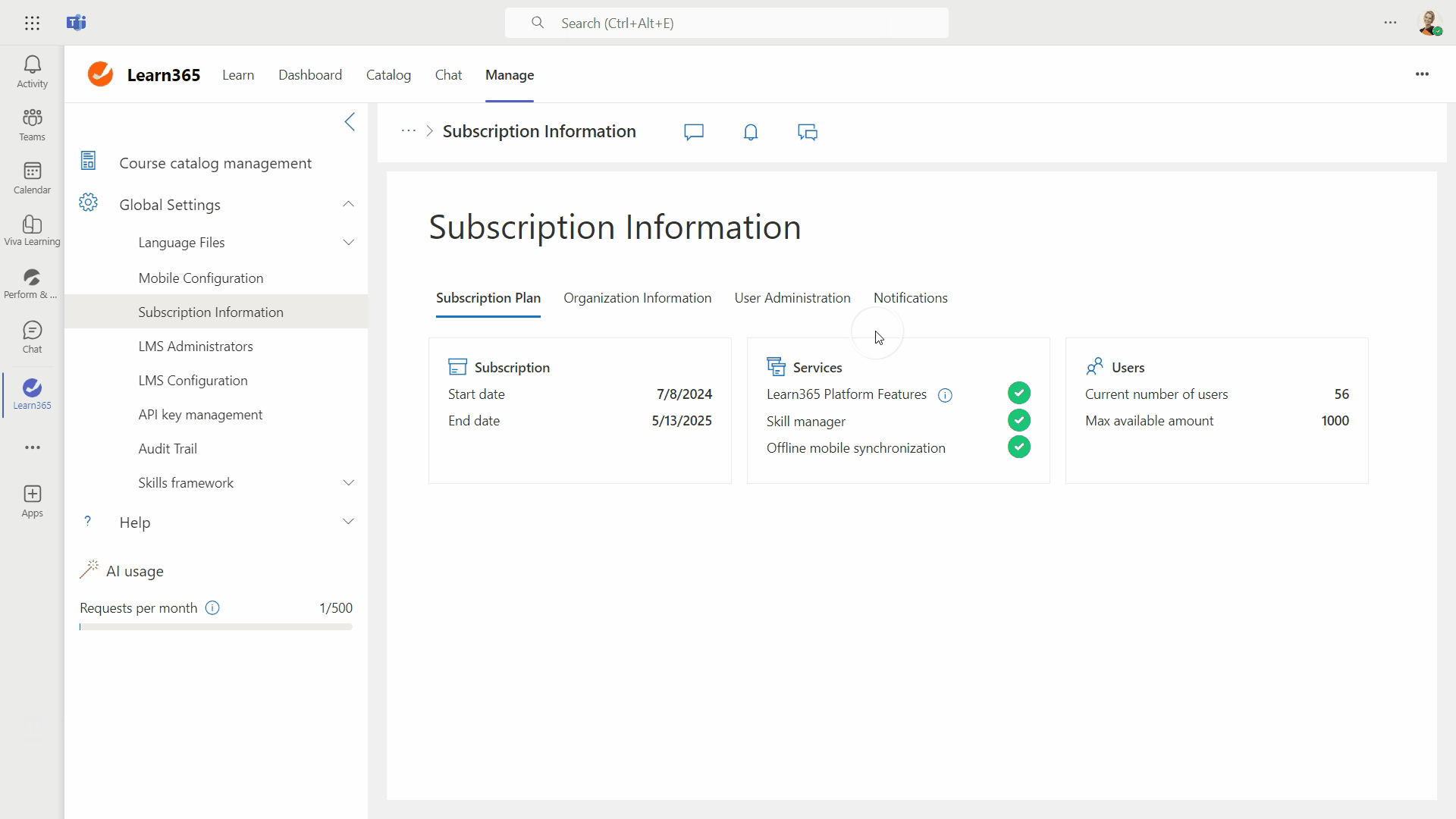Go to Audit Trail page
Screen dimensions: 1456x819
tap(168, 449)
